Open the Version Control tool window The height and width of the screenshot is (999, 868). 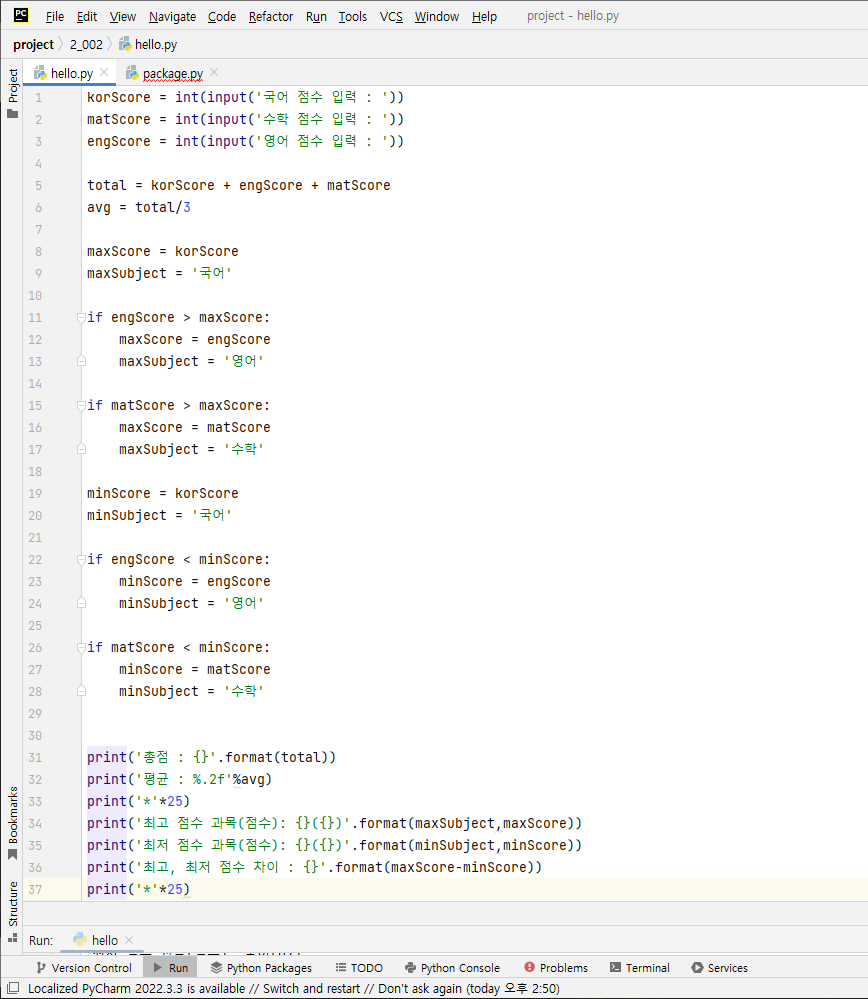click(x=84, y=968)
